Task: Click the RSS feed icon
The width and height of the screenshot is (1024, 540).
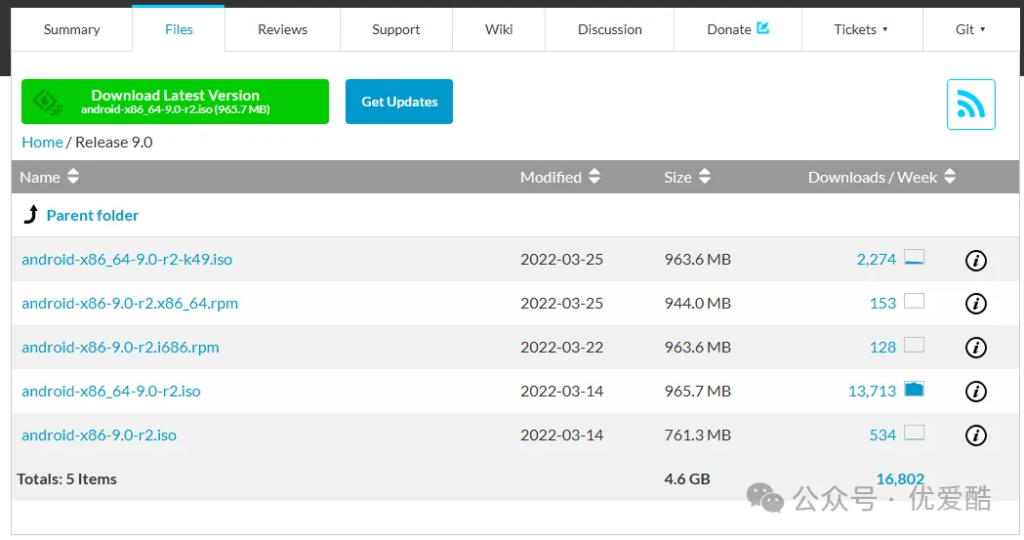Action: pyautogui.click(x=970, y=104)
